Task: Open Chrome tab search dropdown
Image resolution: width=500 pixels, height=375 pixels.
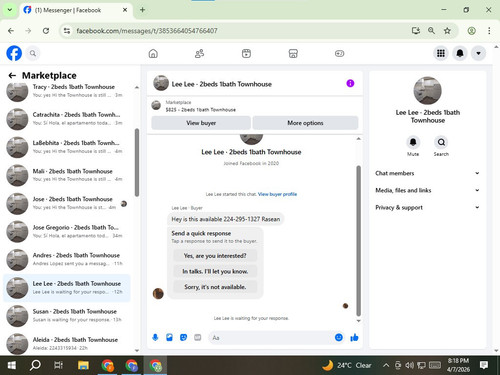Action: click(x=10, y=10)
